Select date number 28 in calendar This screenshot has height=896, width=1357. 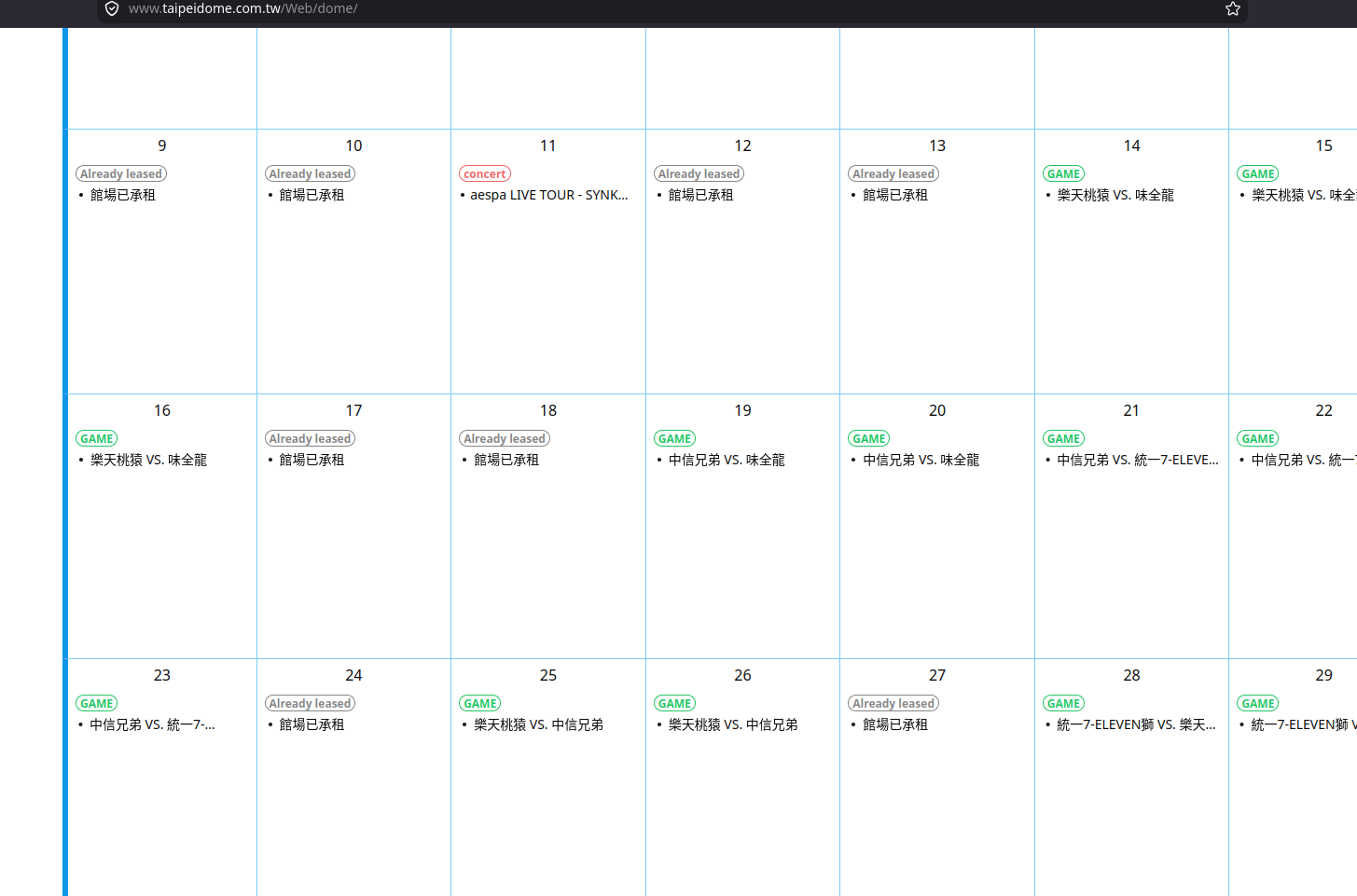coord(1131,675)
